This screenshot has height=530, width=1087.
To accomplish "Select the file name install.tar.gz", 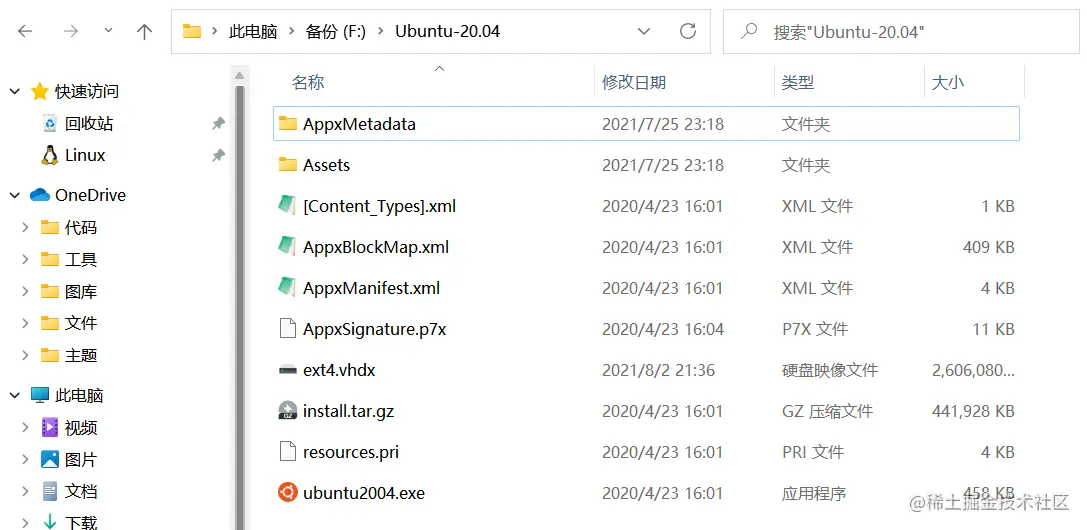I will (349, 411).
